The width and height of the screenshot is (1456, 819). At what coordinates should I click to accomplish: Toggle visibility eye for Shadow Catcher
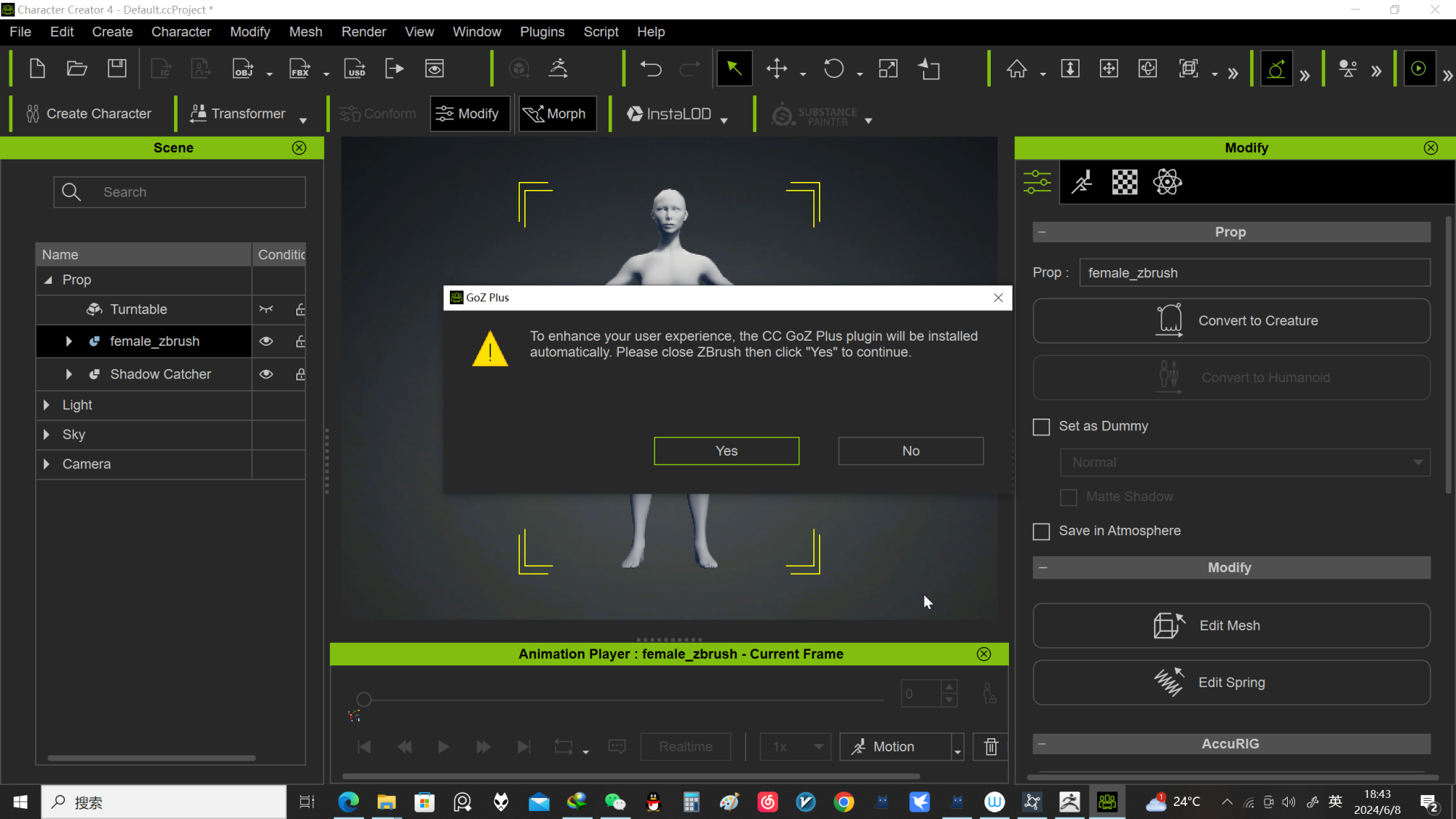pyautogui.click(x=266, y=374)
